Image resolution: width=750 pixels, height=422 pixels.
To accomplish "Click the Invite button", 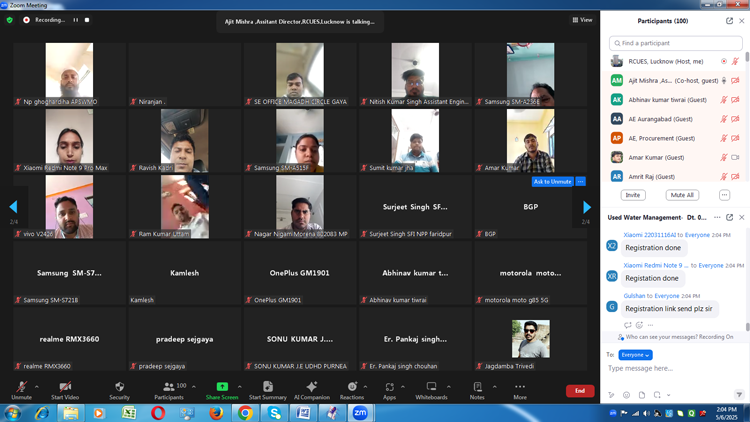I will tap(633, 195).
